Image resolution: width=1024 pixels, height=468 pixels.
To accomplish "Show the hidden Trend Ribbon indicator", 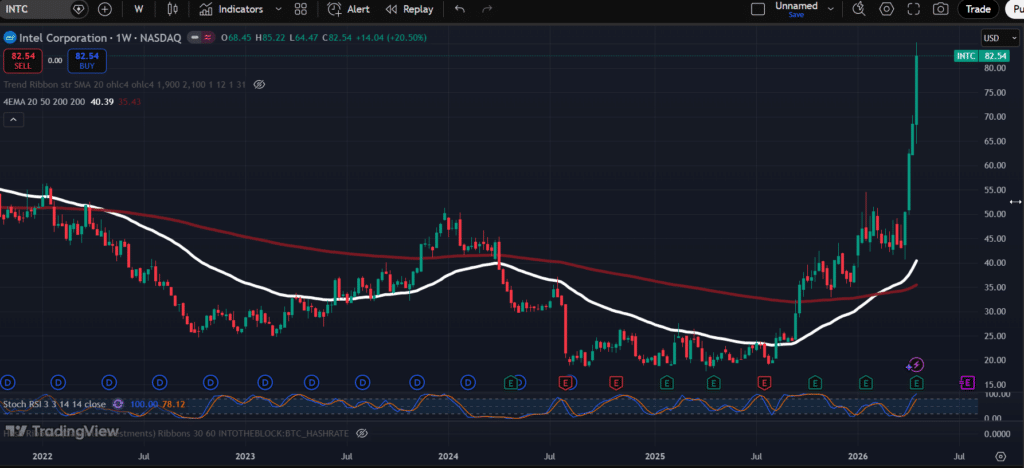I will (x=259, y=85).
